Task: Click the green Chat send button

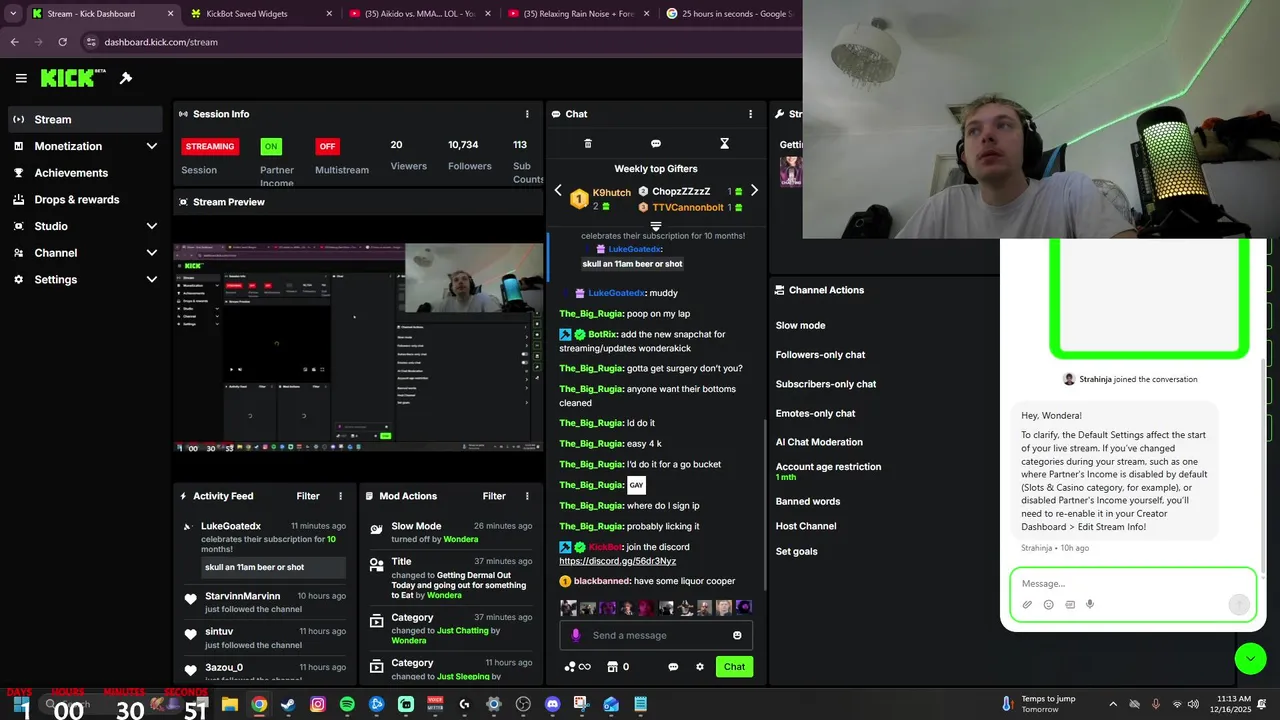Action: coord(734,667)
